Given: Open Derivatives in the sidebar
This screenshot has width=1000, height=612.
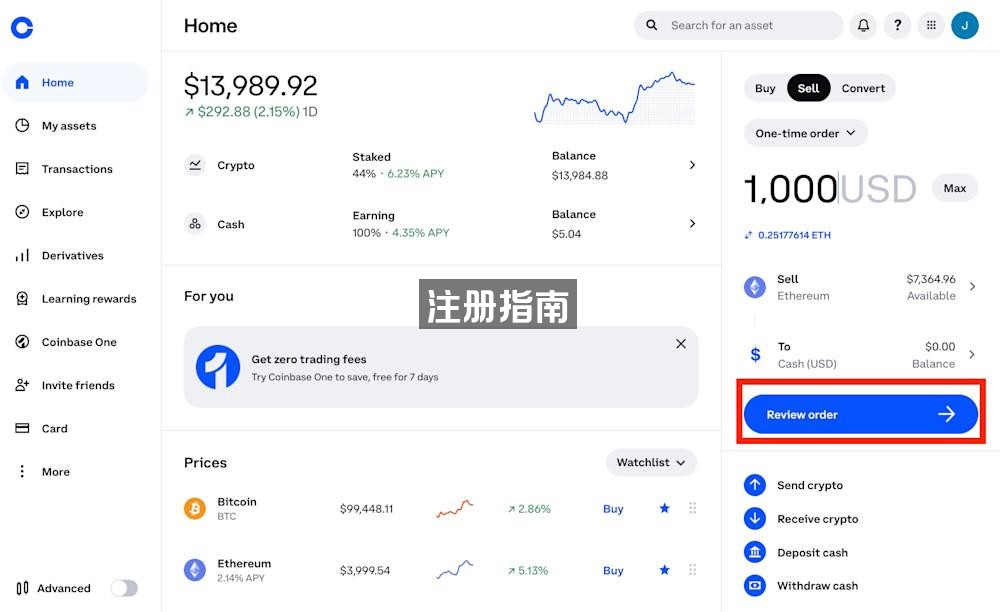Looking at the screenshot, I should (72, 256).
